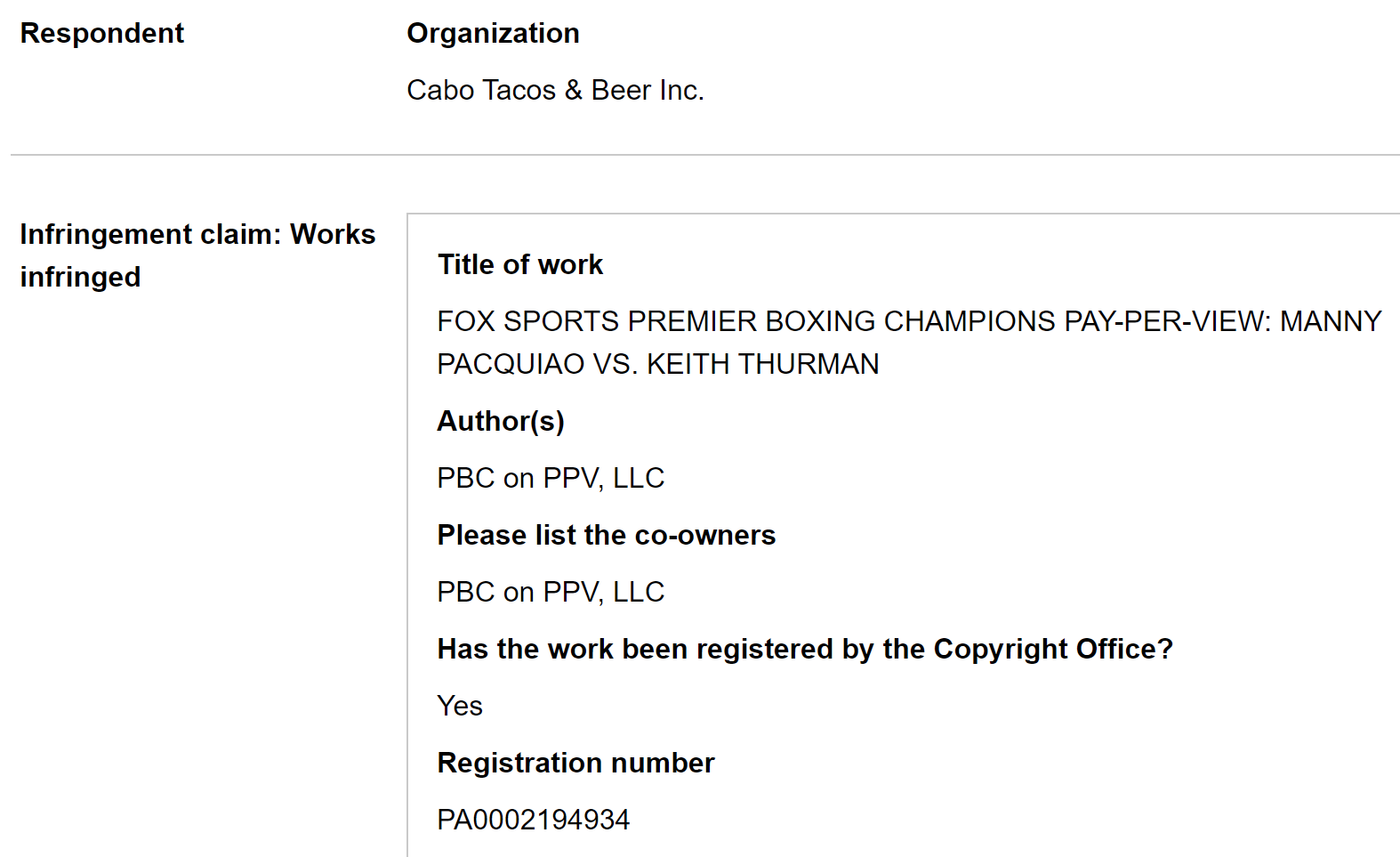Select PBC on PPV, LLC under co-owners

tap(551, 592)
